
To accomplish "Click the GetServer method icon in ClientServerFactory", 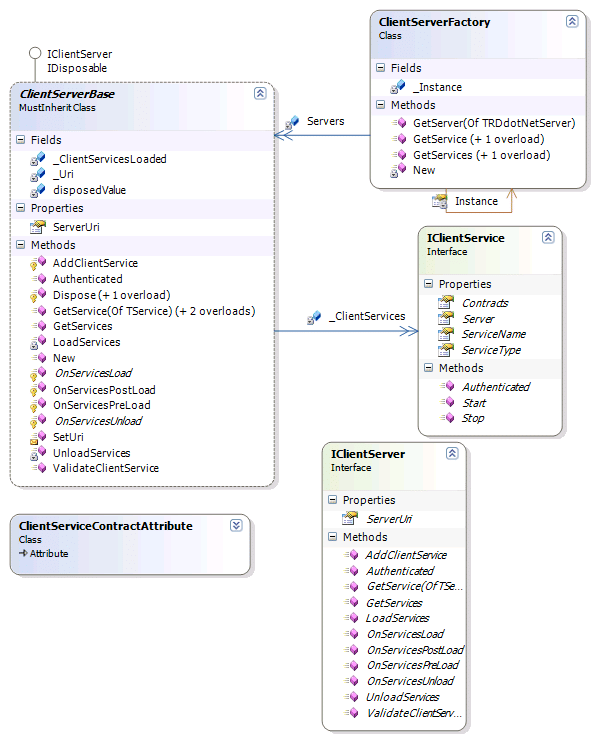I will click(399, 123).
